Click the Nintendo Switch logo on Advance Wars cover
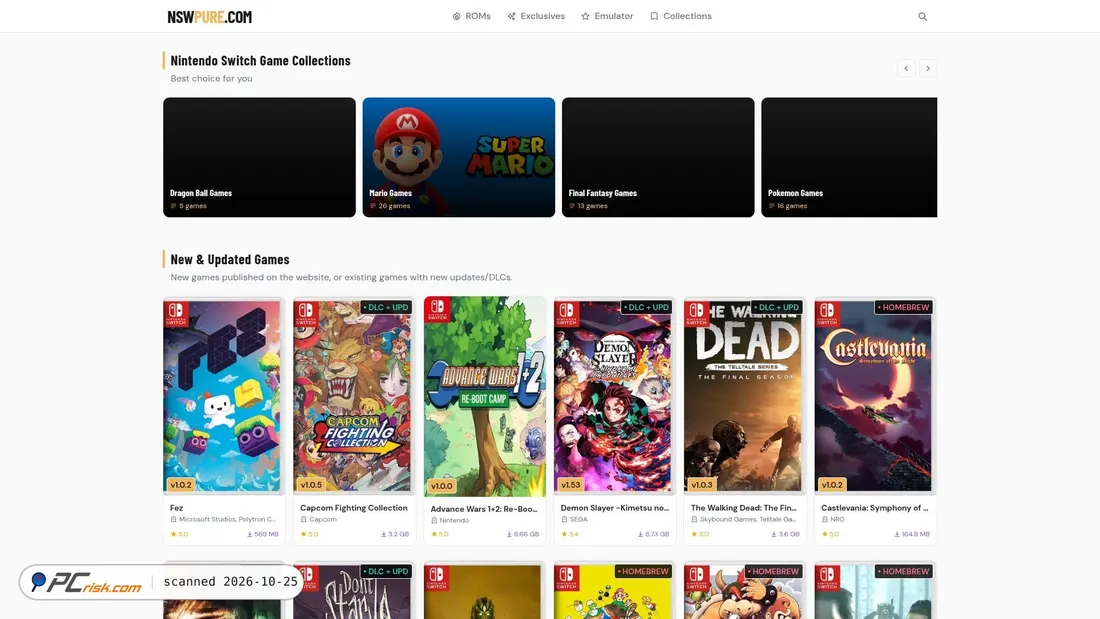Screen dimensions: 1100x619 [436, 309]
